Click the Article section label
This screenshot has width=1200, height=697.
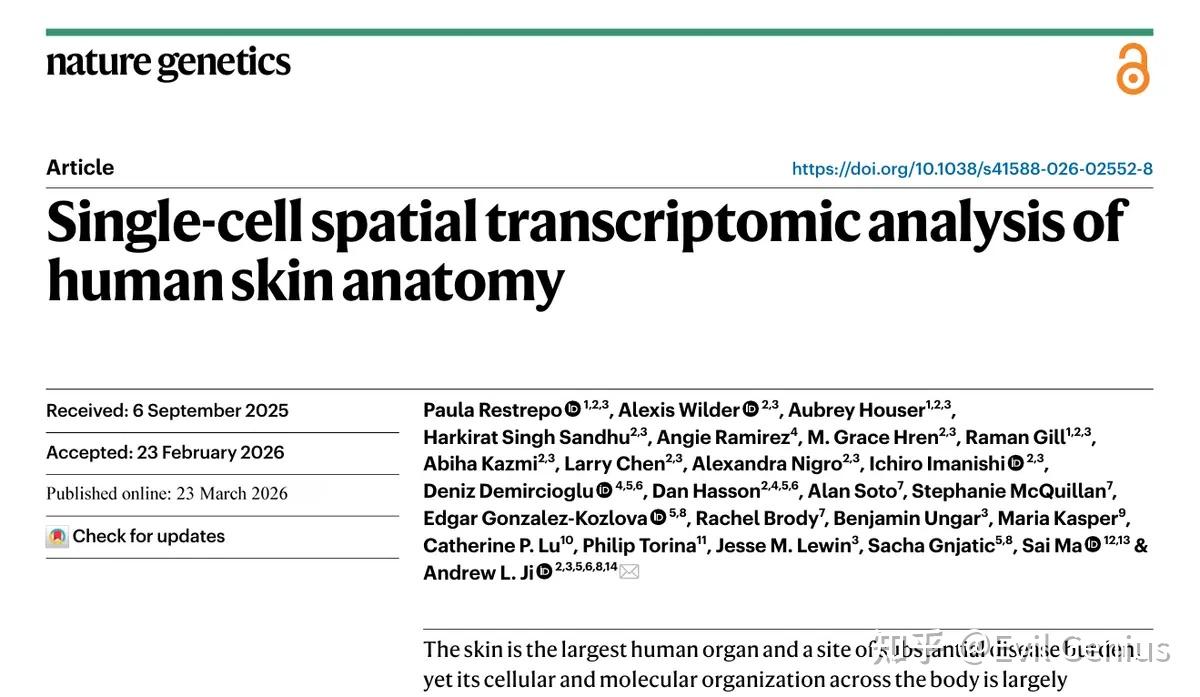80,167
